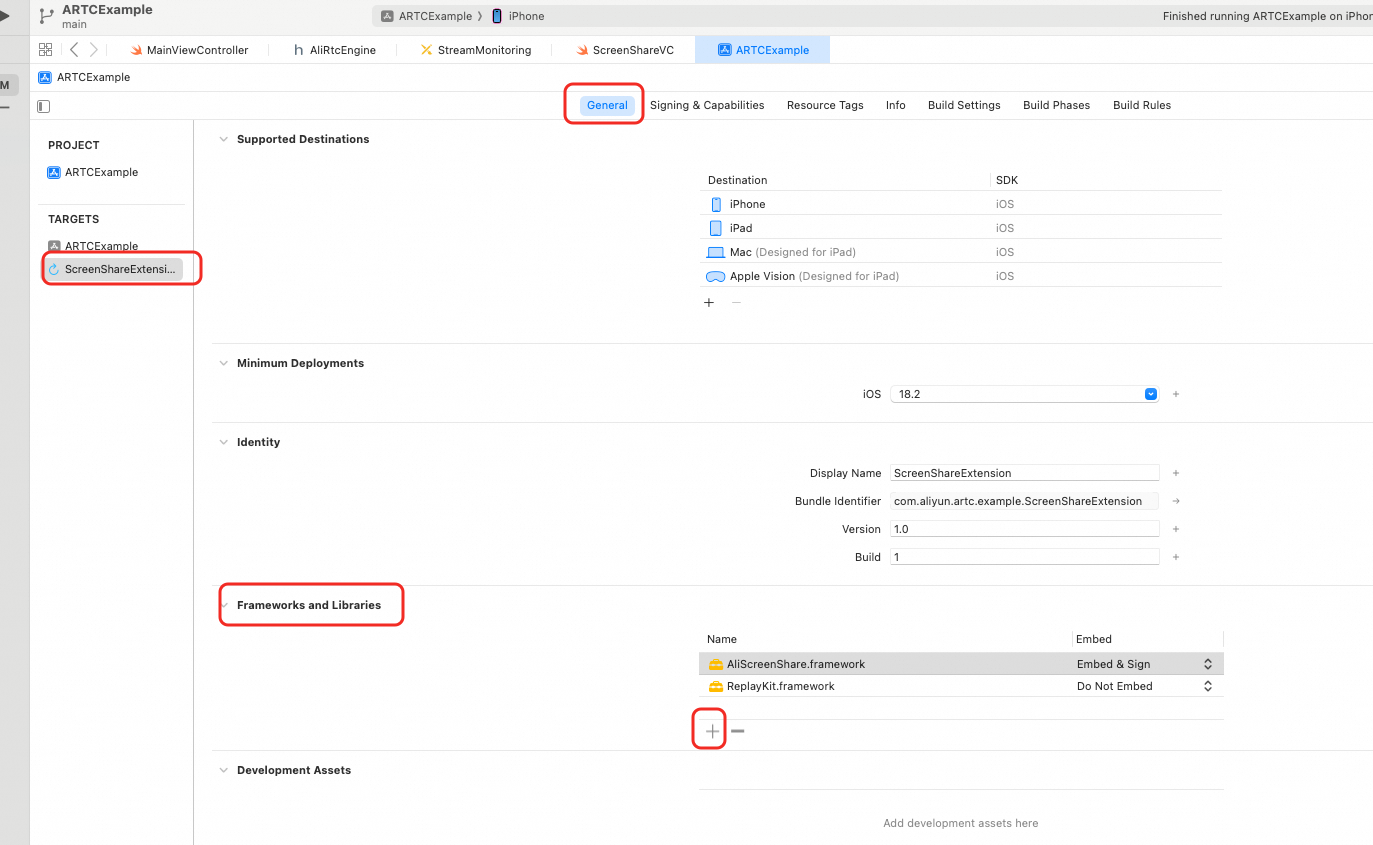
Task: Click the ReplayKit.framework toolbox icon
Action: [716, 686]
